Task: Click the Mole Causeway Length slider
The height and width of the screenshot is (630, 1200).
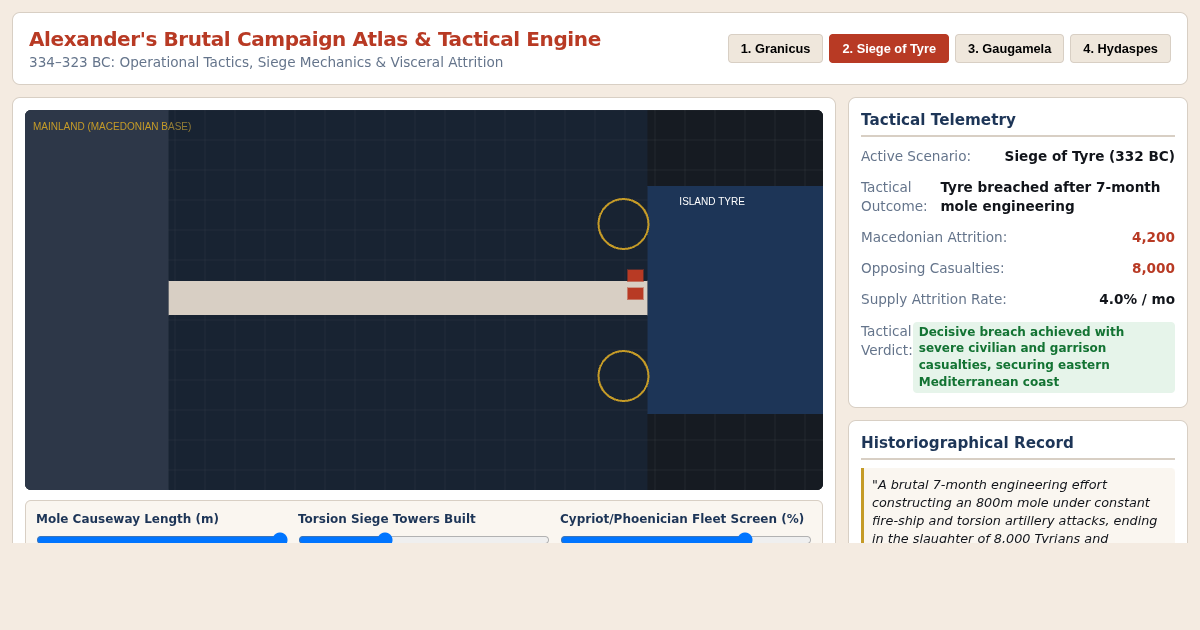Action: pos(162,539)
